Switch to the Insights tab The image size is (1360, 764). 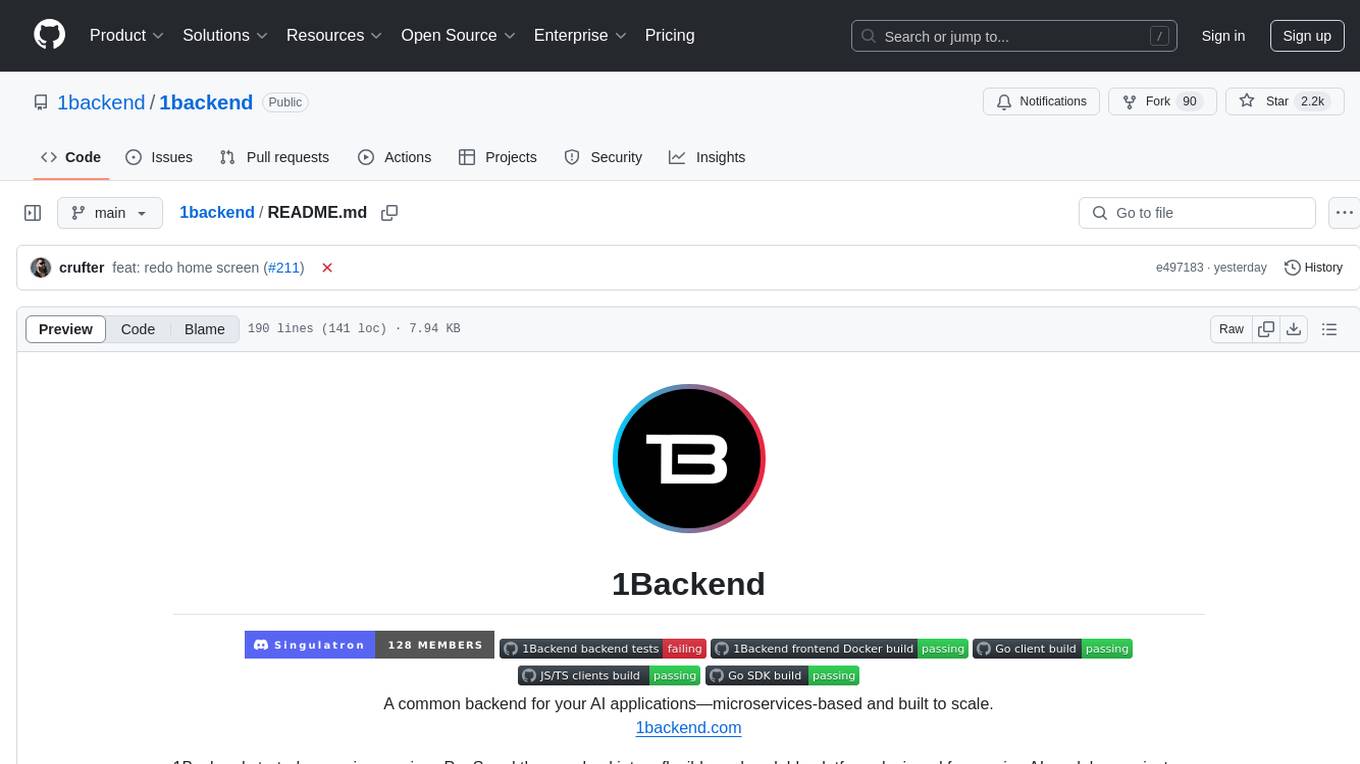point(707,157)
